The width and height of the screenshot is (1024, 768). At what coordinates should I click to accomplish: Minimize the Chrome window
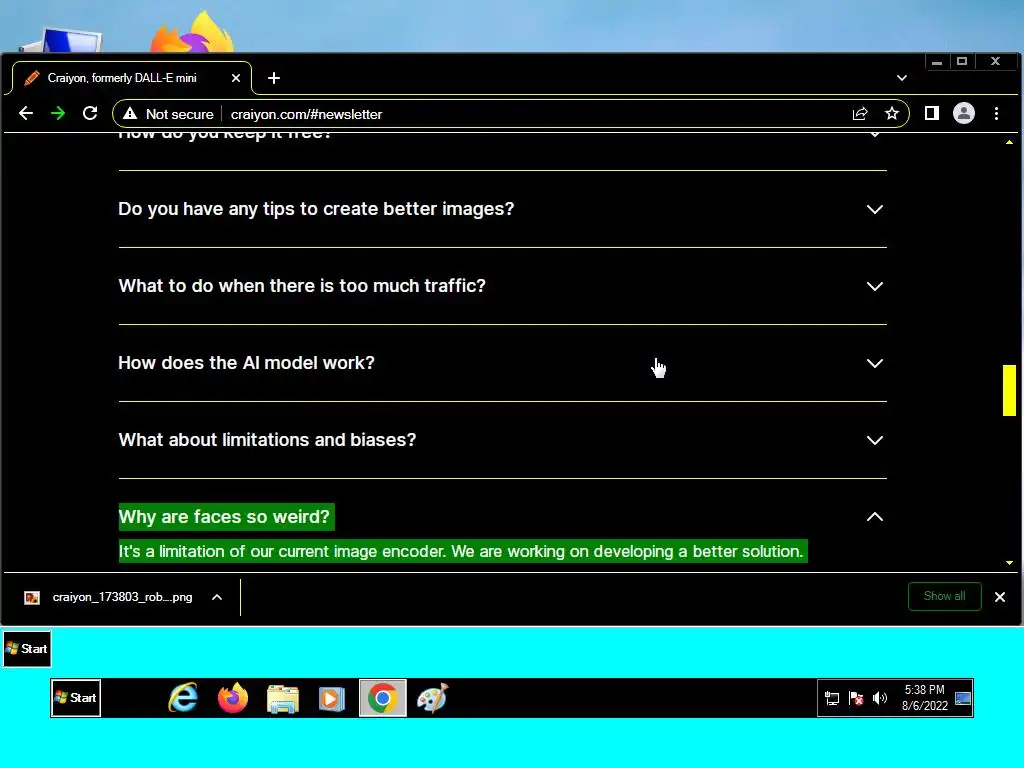[937, 61]
